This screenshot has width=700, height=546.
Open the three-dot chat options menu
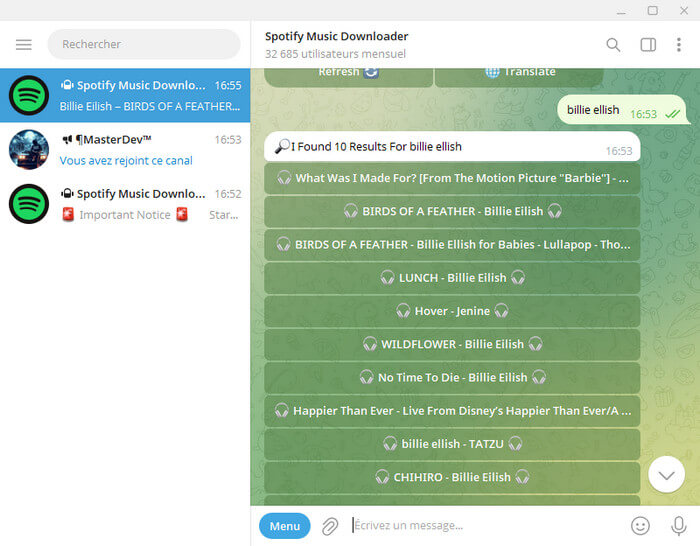click(x=679, y=45)
